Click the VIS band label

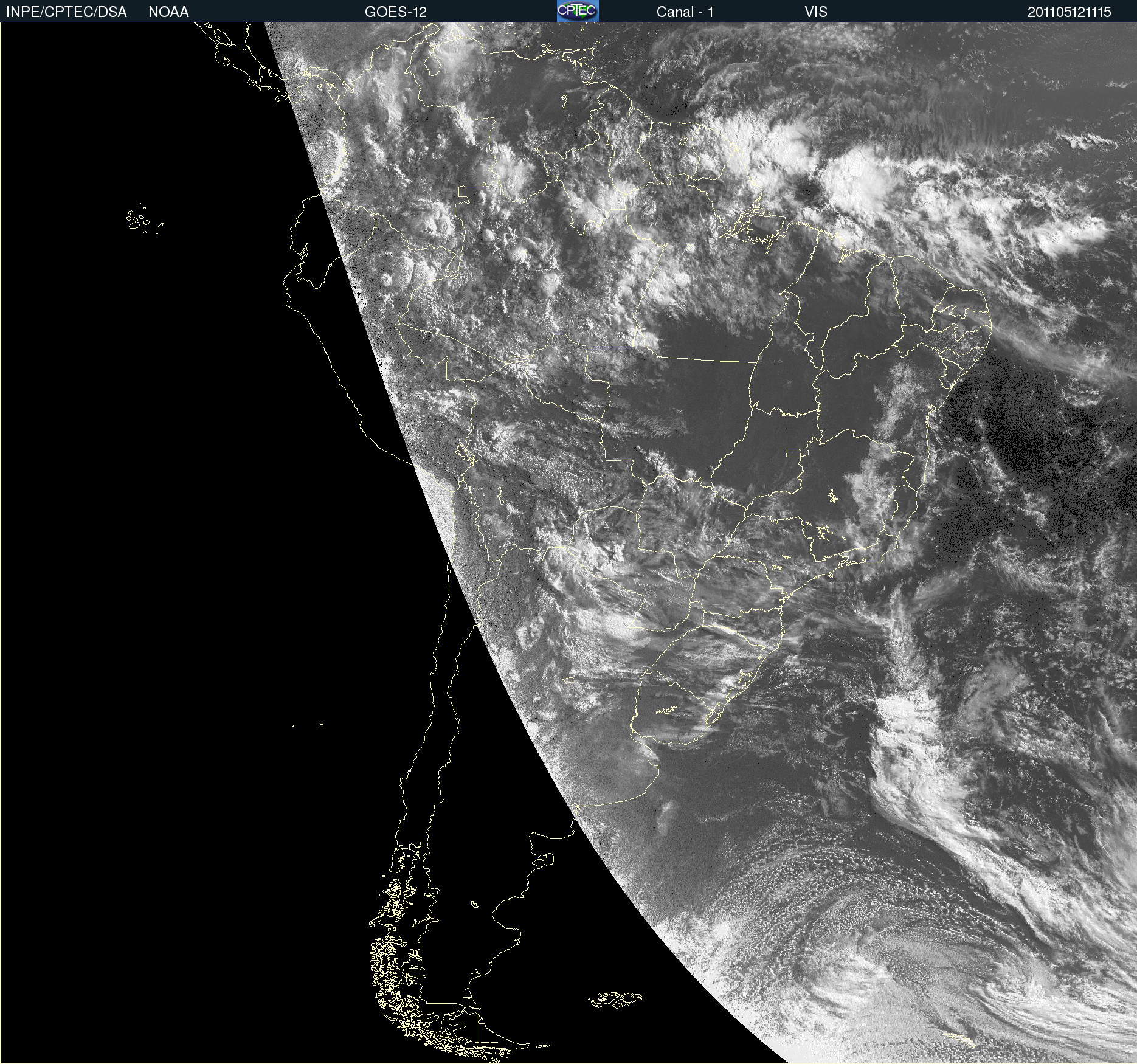(815, 12)
